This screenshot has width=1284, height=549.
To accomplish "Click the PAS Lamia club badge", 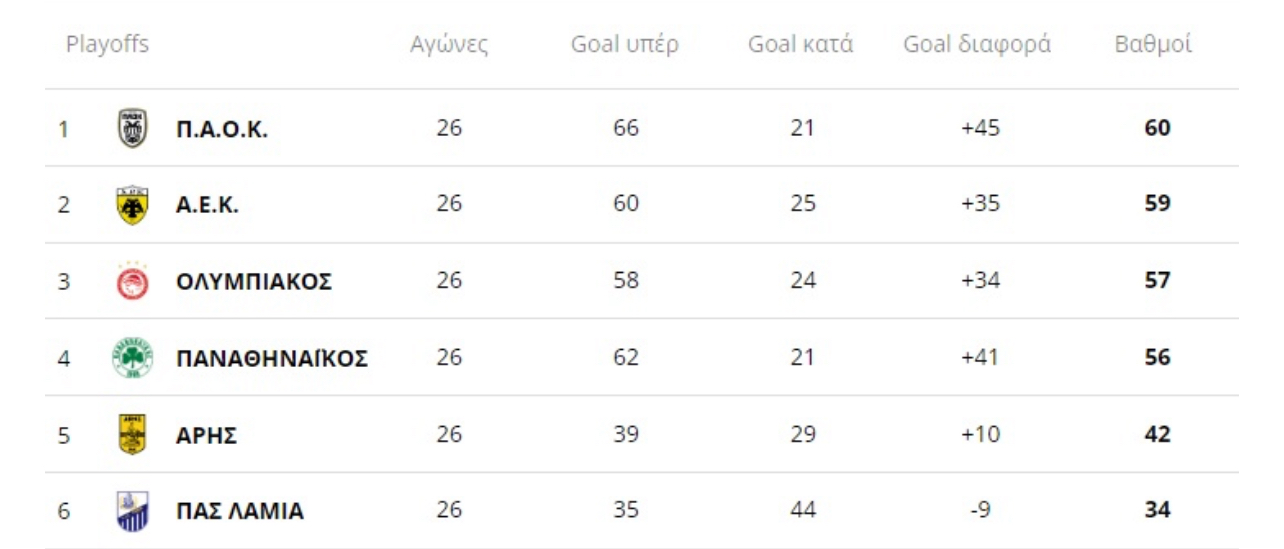I will 132,511.
